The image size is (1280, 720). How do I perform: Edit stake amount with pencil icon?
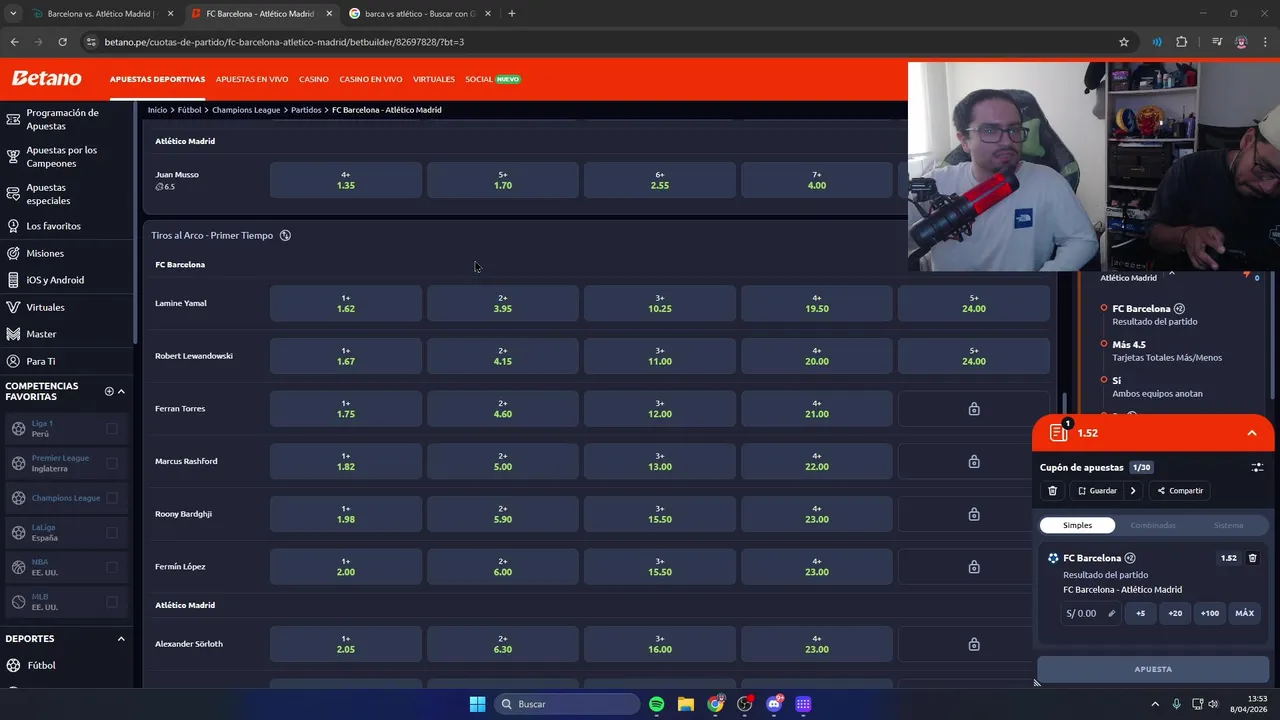[x=1111, y=613]
